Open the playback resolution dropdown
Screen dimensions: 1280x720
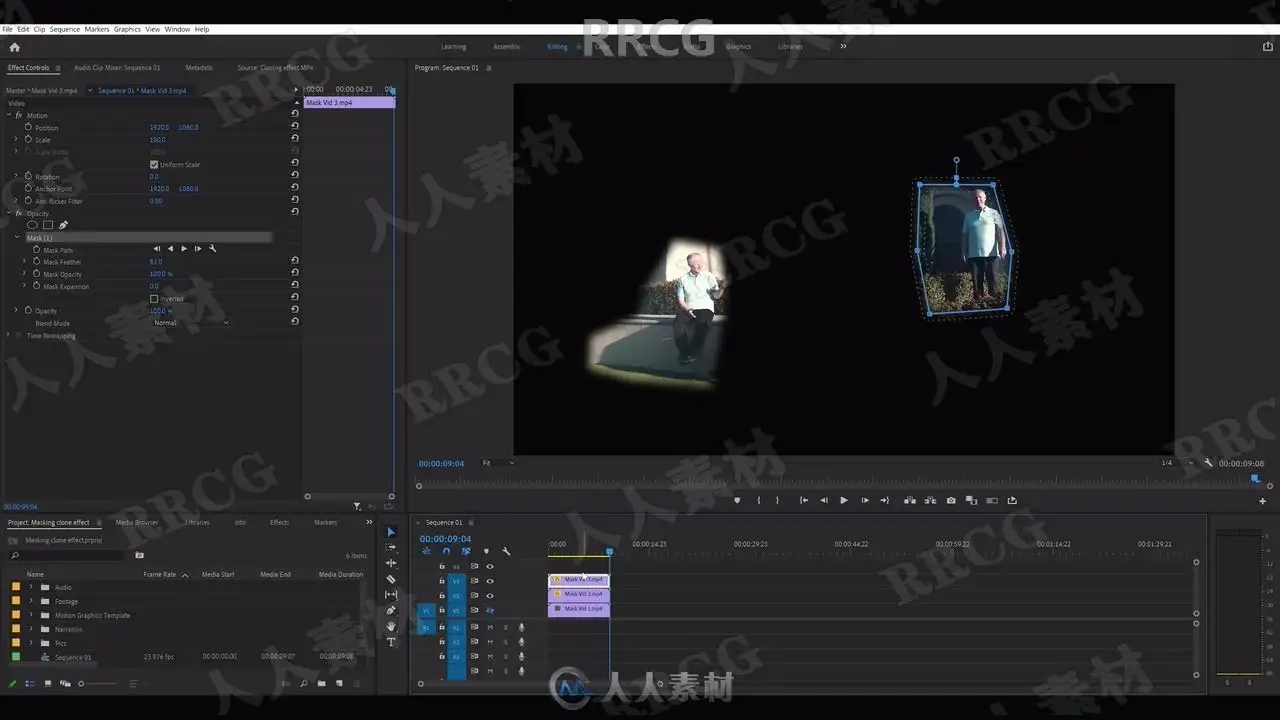point(1178,463)
